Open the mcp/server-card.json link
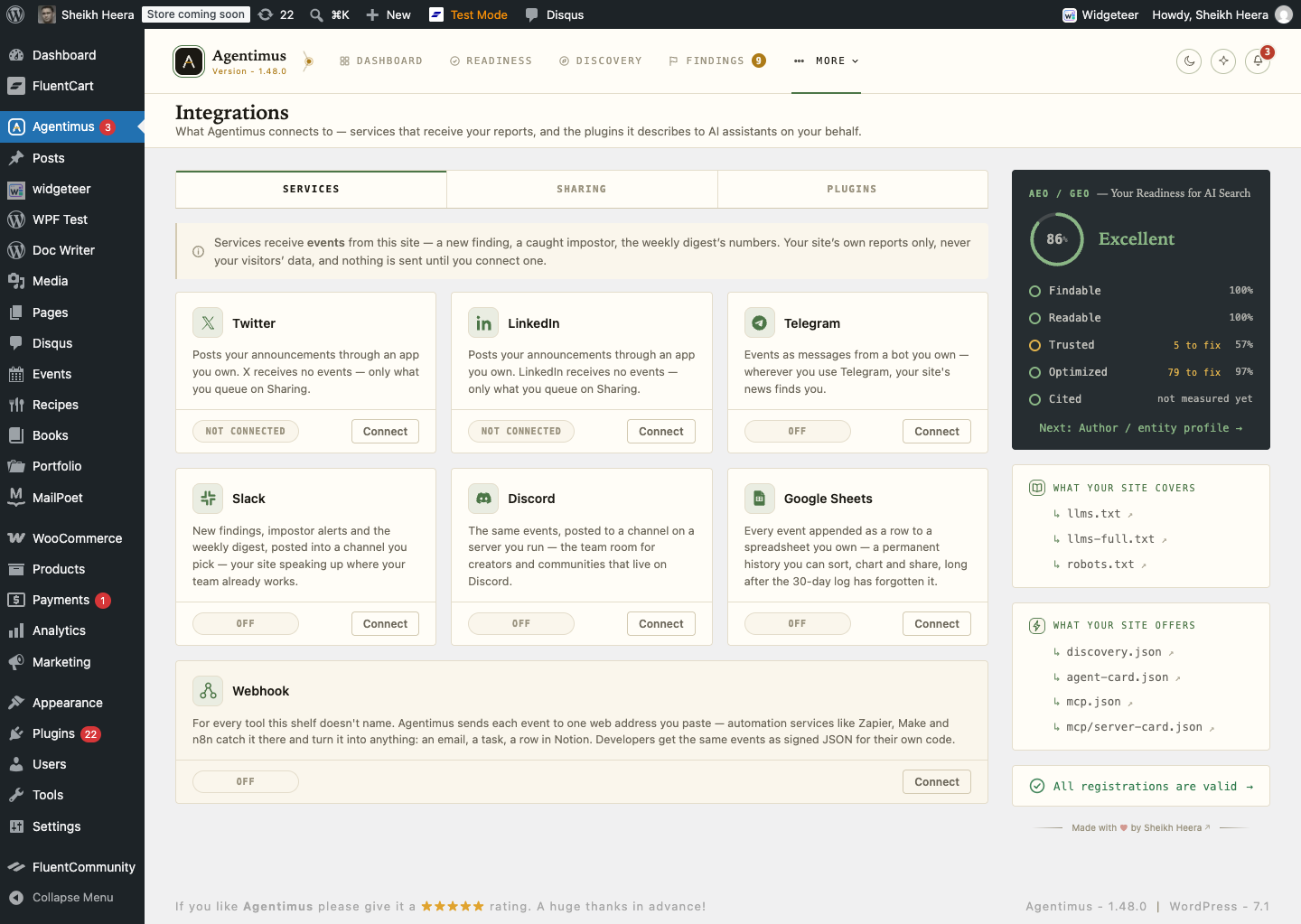Image resolution: width=1301 pixels, height=924 pixels. coord(1134,727)
